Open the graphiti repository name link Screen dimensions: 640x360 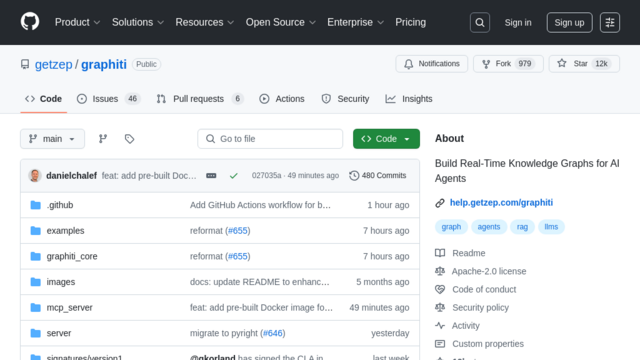104,64
